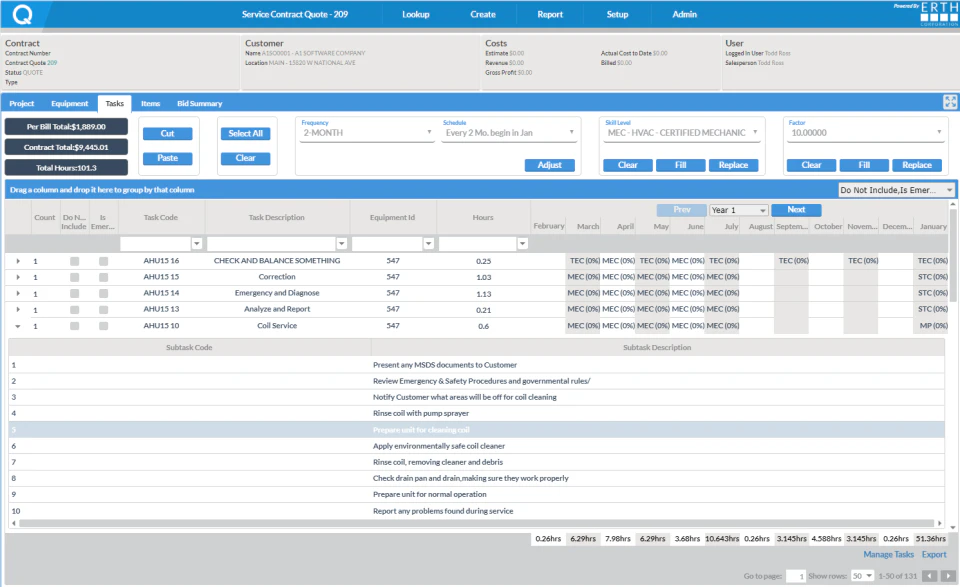Click the Adjust button under Schedule
The width and height of the screenshot is (960, 587).
click(552, 165)
